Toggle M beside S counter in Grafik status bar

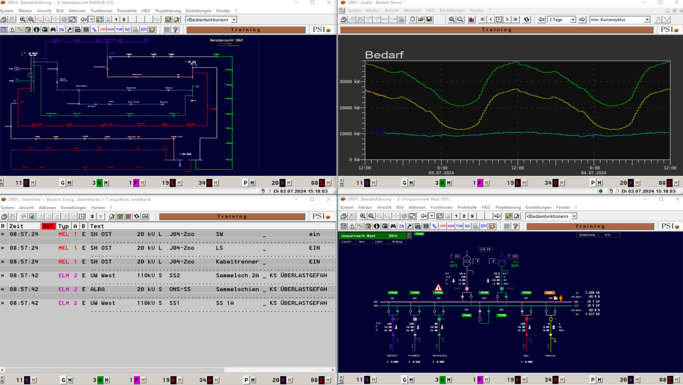pos(374,182)
